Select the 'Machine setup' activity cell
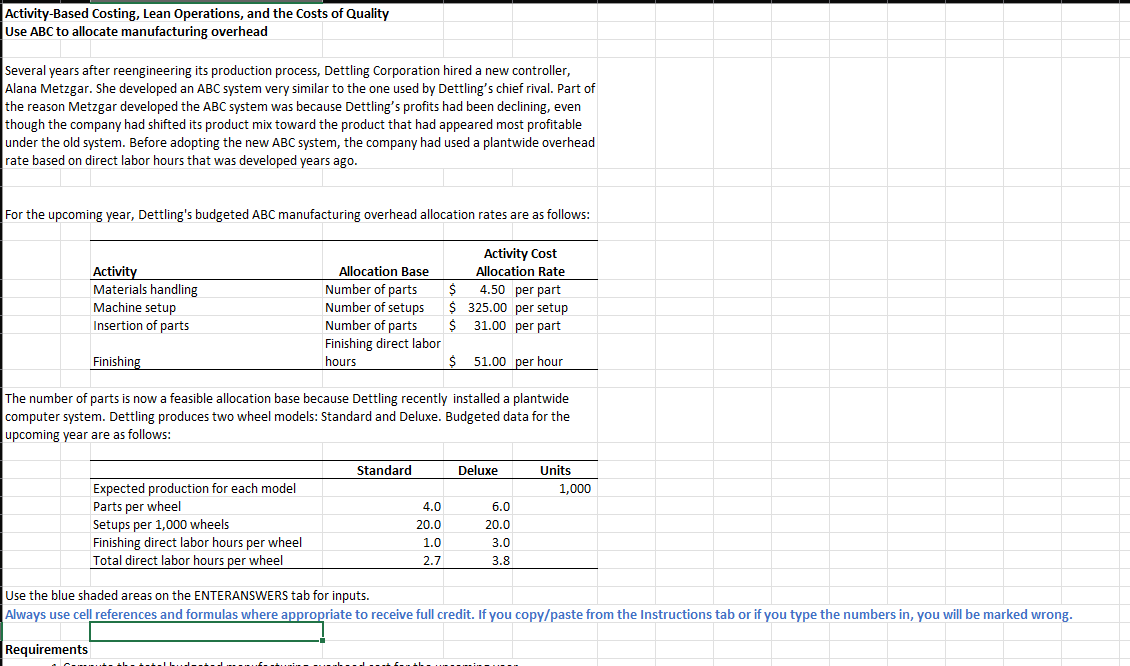Viewport: 1130px width, 666px height. coord(134,308)
